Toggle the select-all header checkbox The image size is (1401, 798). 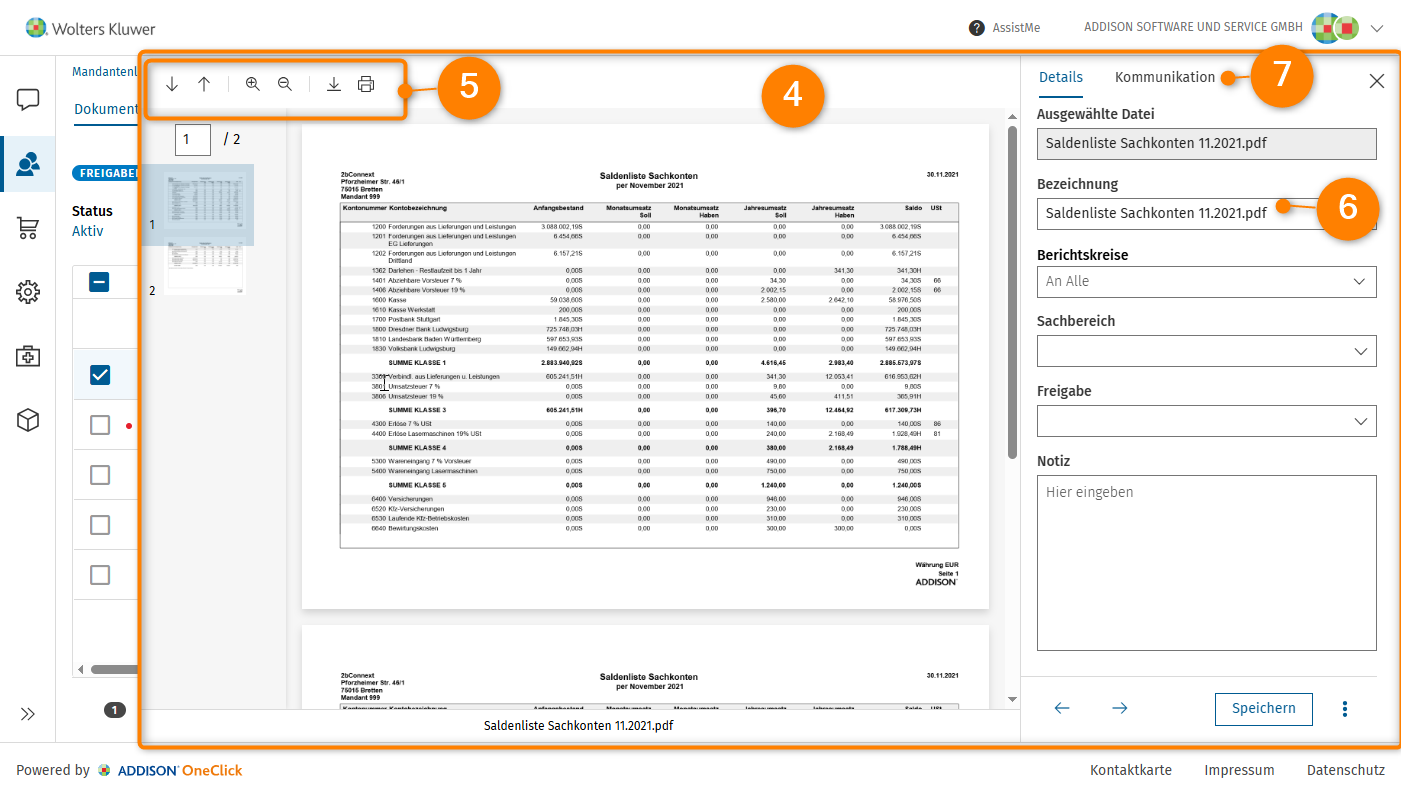coord(100,282)
